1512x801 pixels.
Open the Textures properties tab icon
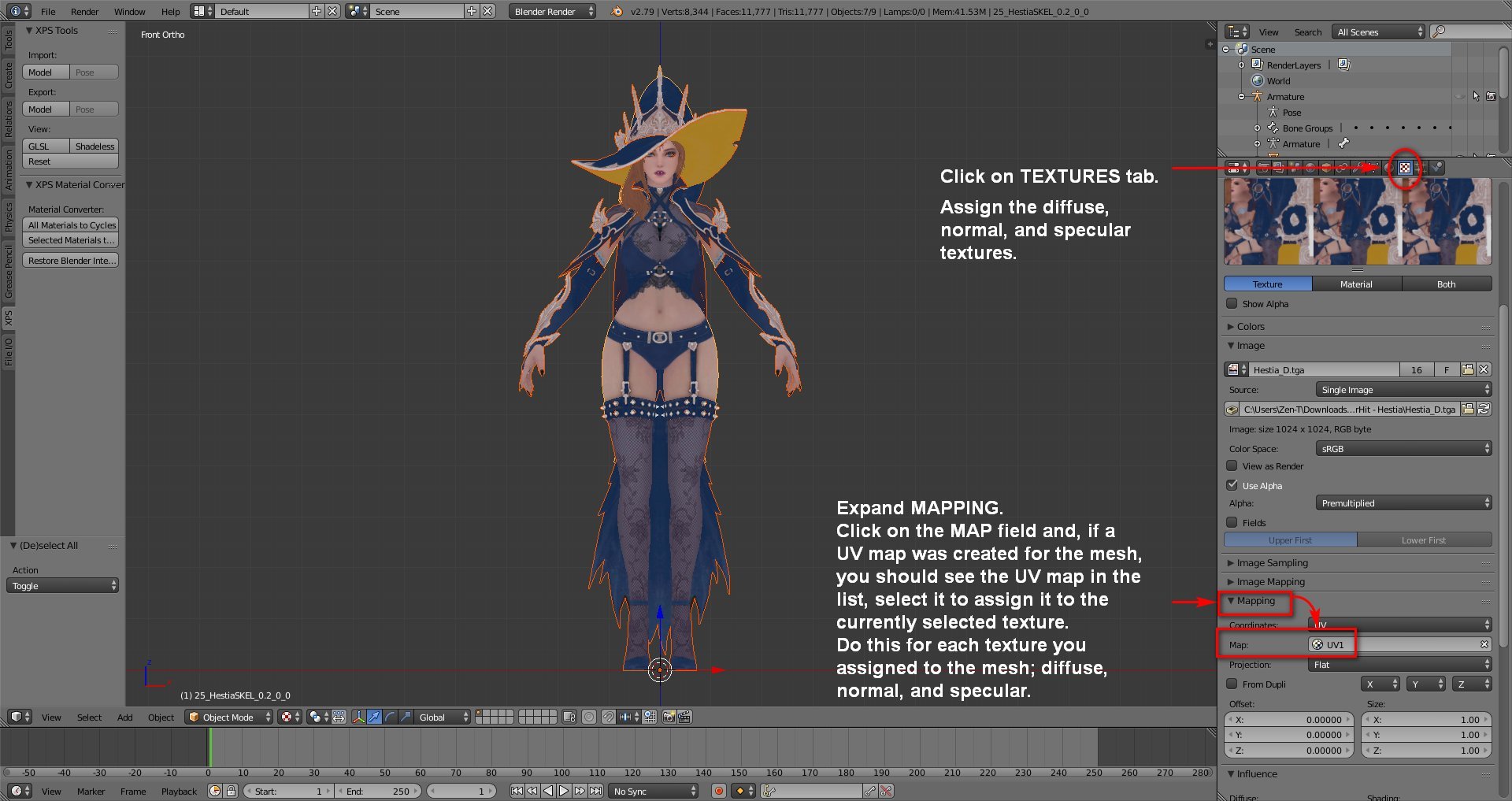click(x=1405, y=167)
